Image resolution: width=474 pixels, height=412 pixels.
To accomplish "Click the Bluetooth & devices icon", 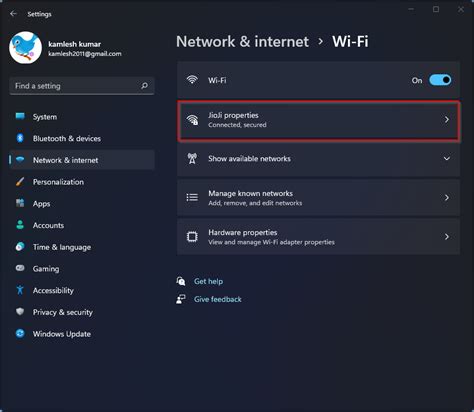I will click(x=20, y=138).
